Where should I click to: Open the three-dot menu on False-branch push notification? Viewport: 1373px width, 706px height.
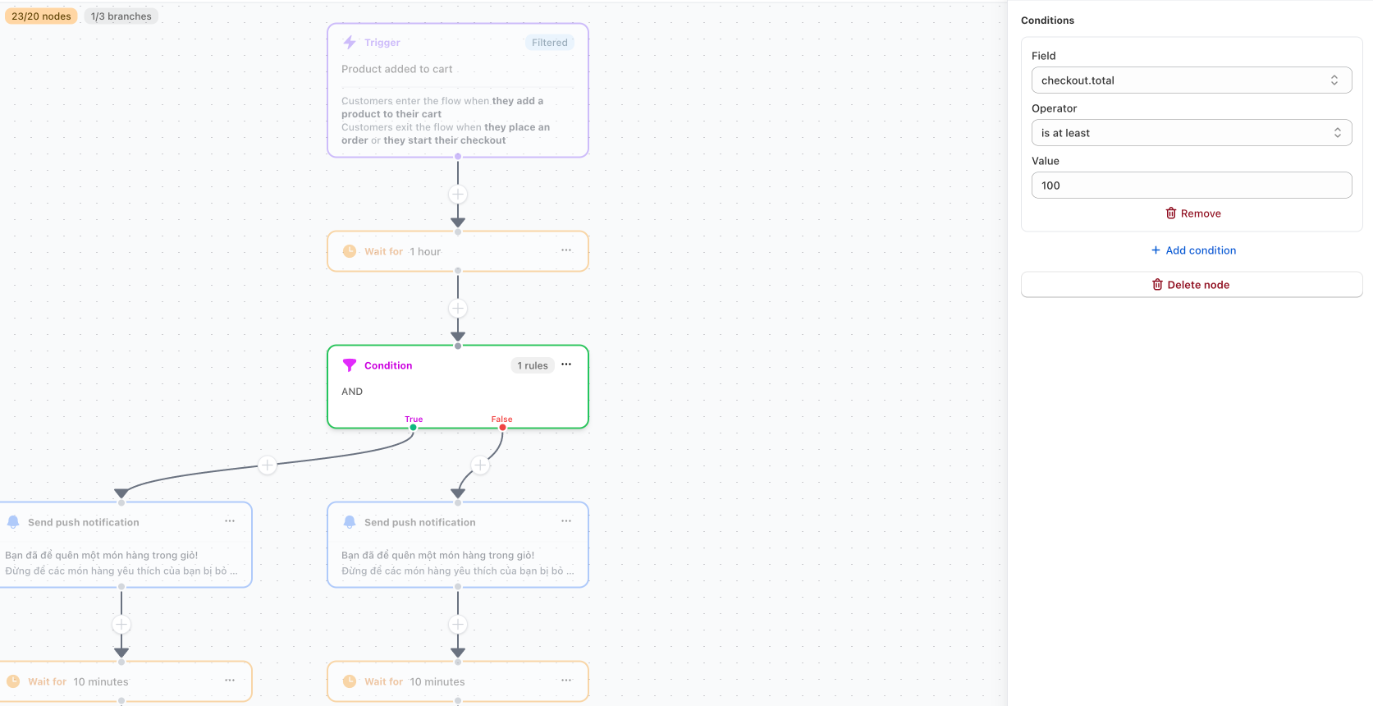[x=566, y=521]
